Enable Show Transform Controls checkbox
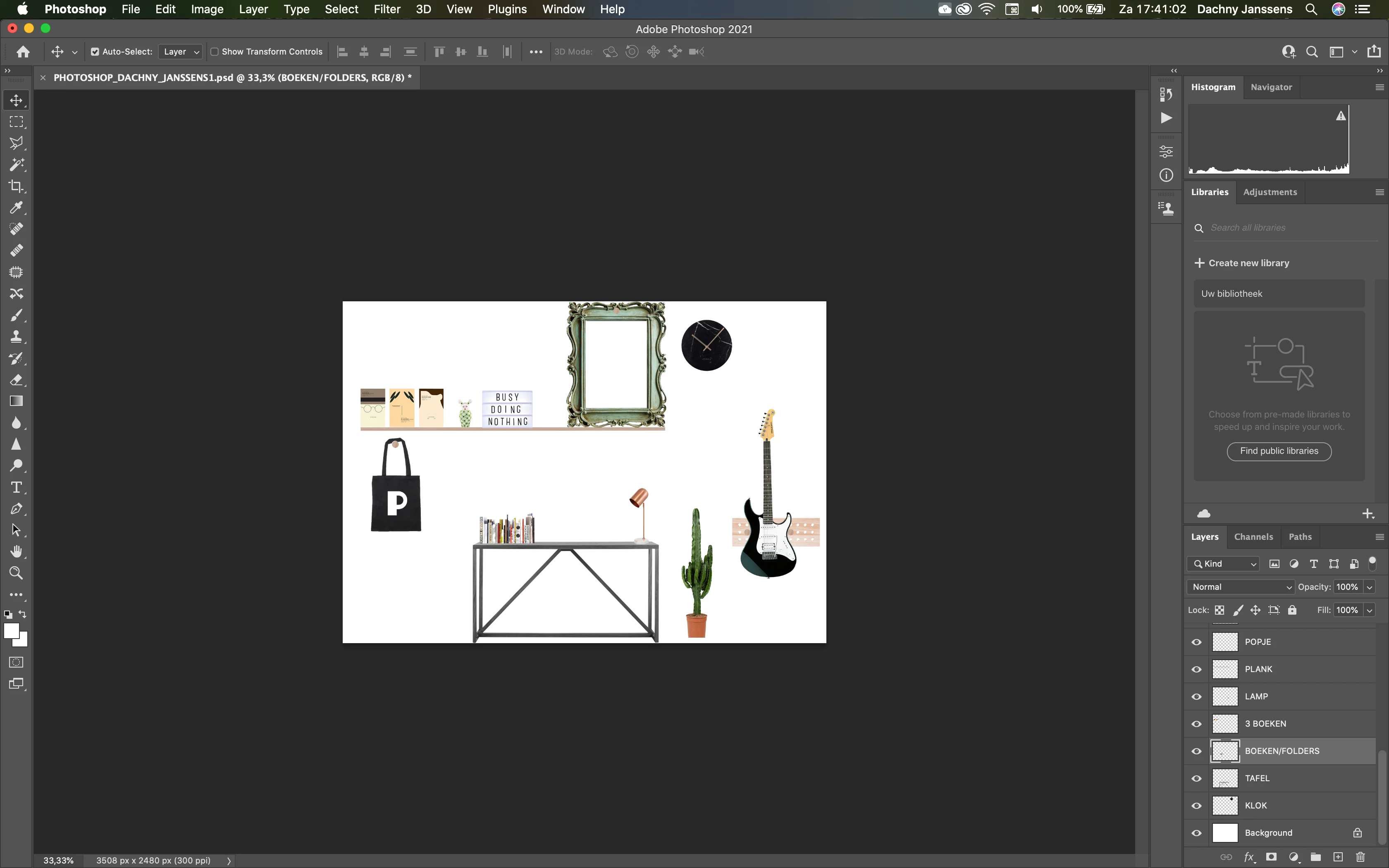The width and height of the screenshot is (1389, 868). [x=215, y=52]
